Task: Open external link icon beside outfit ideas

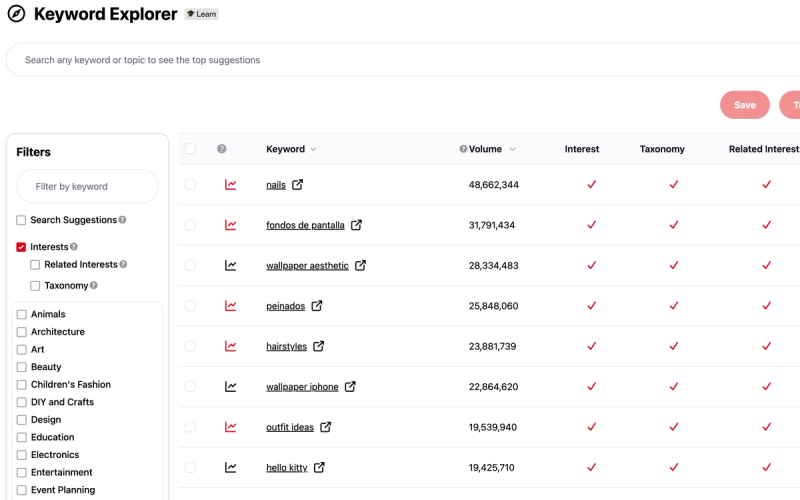Action: pos(326,427)
